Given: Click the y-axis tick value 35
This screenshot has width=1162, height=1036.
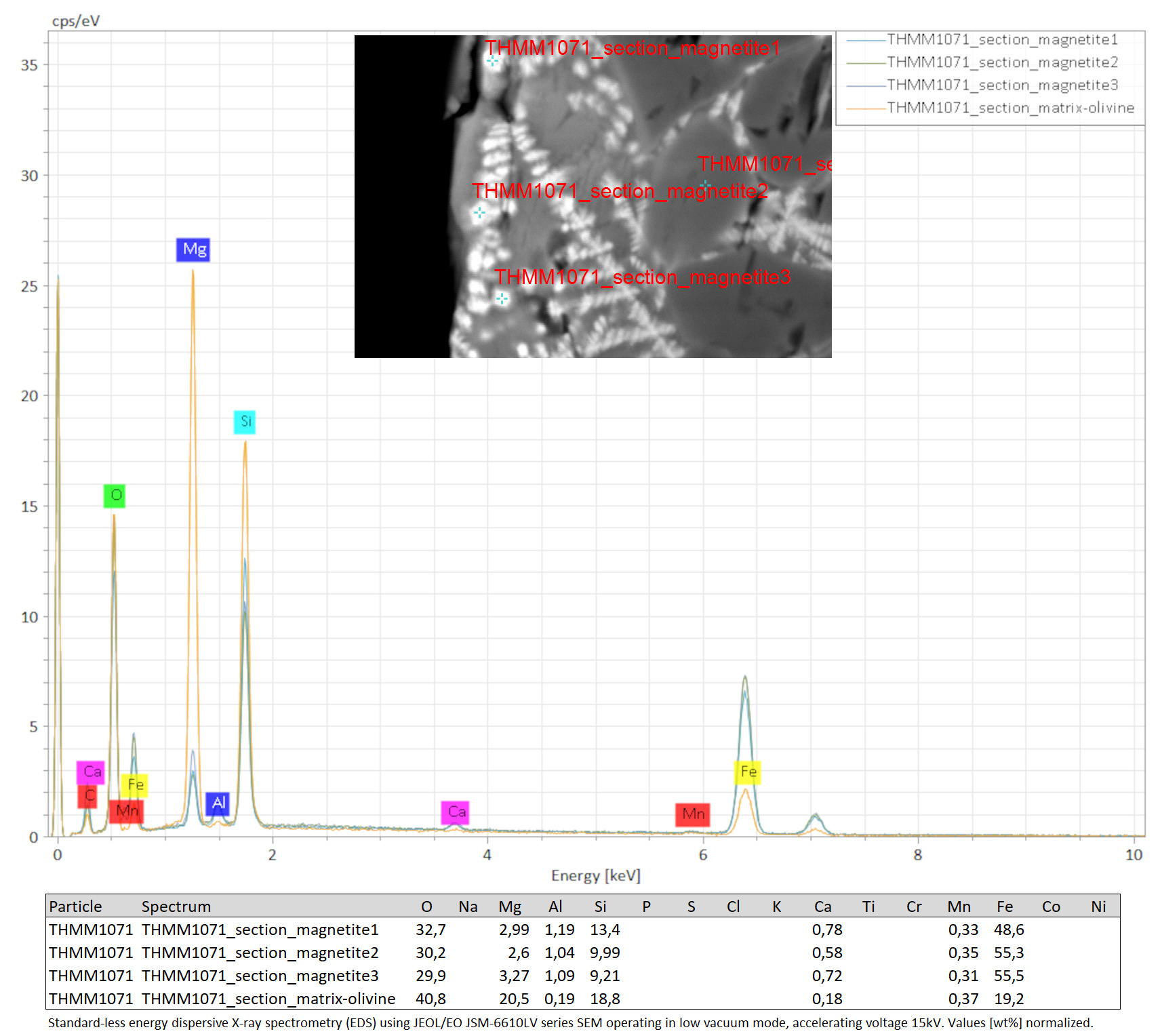Looking at the screenshot, I should point(29,66).
